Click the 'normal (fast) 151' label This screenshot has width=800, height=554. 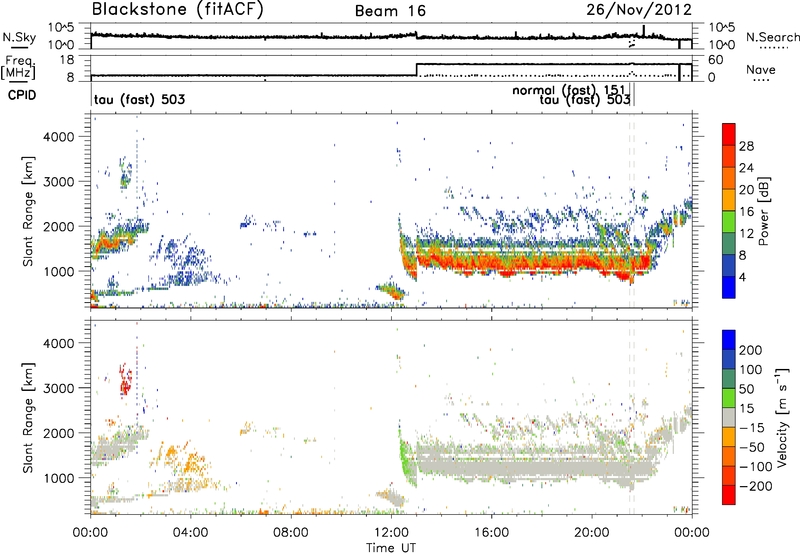(568, 90)
